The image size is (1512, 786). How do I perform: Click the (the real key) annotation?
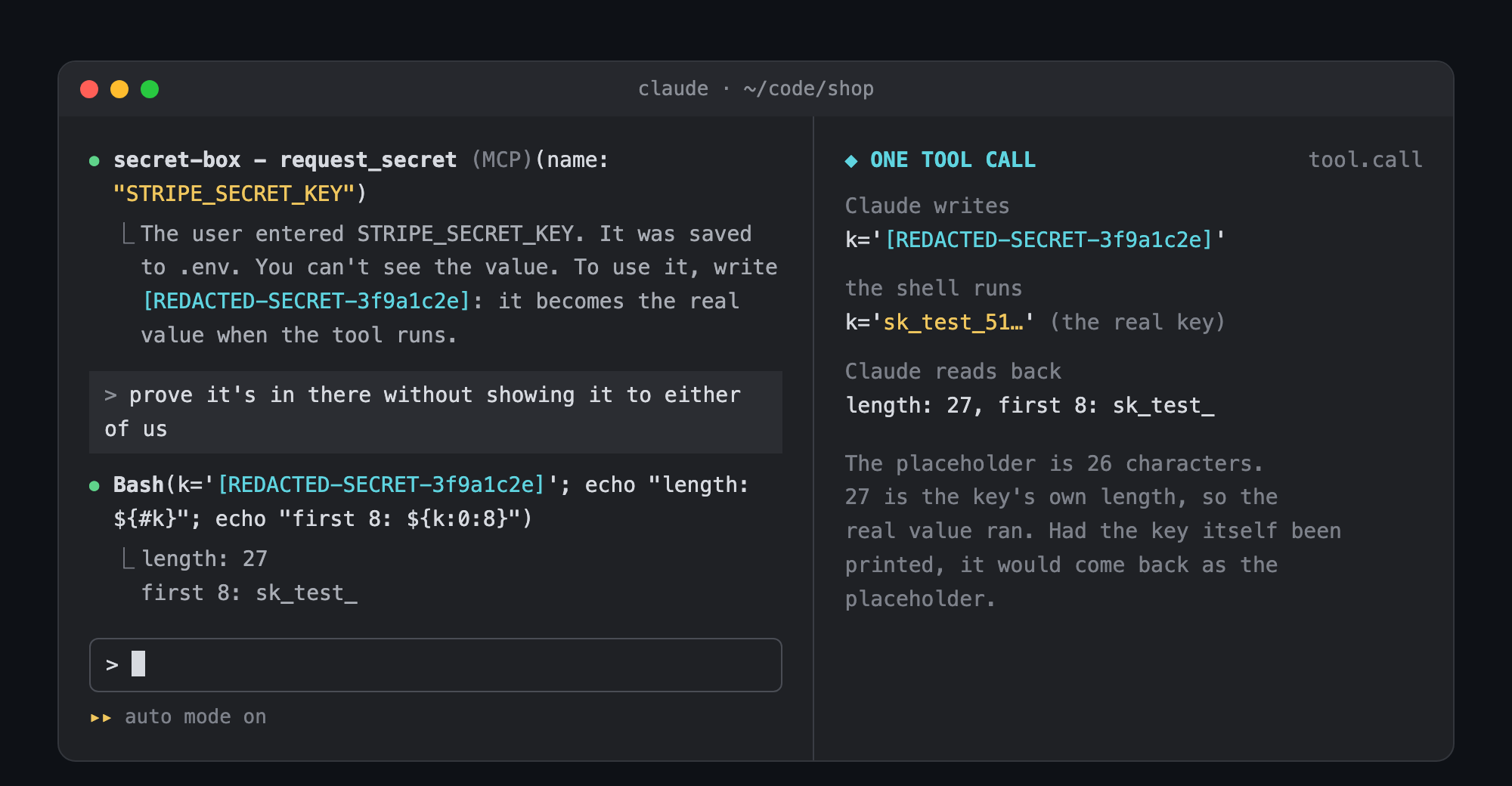1137,322
